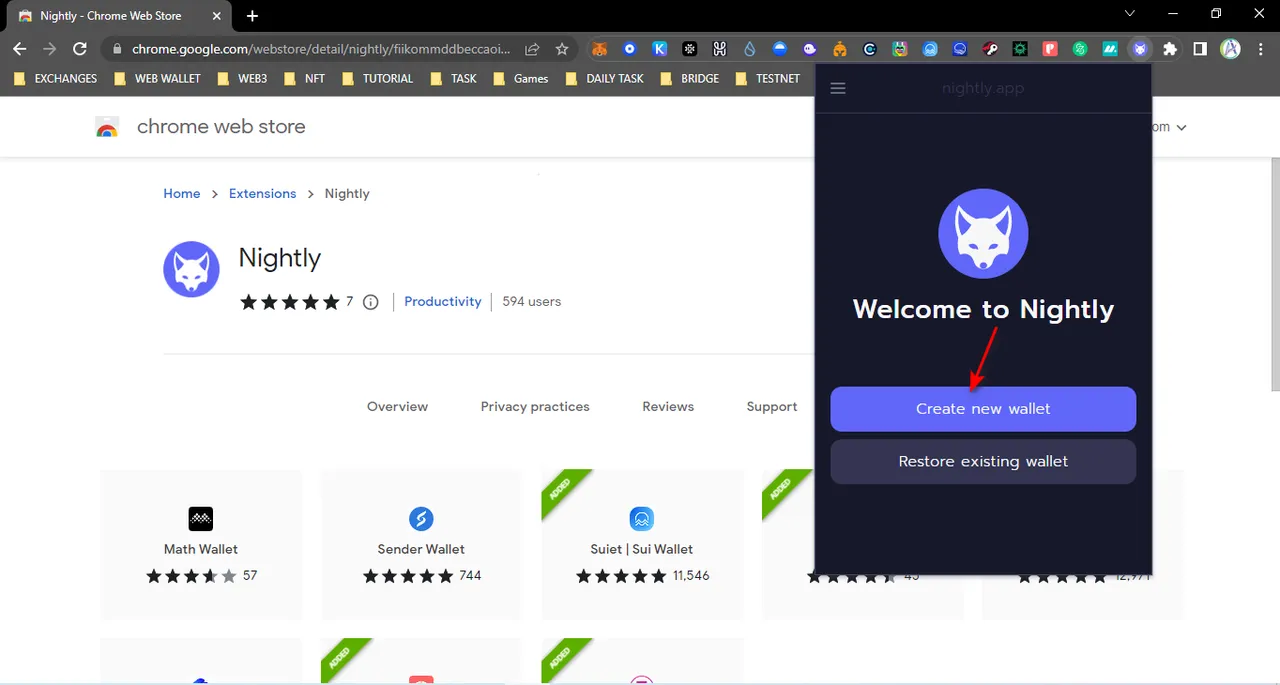
Task: Click the chrome web store rainbow logo
Action: (x=107, y=127)
